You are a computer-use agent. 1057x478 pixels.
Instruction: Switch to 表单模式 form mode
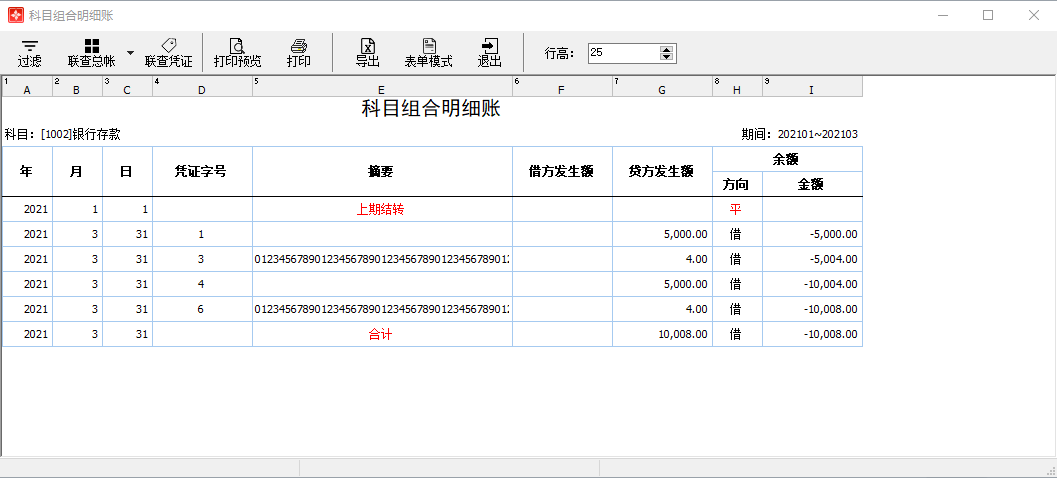pos(428,52)
